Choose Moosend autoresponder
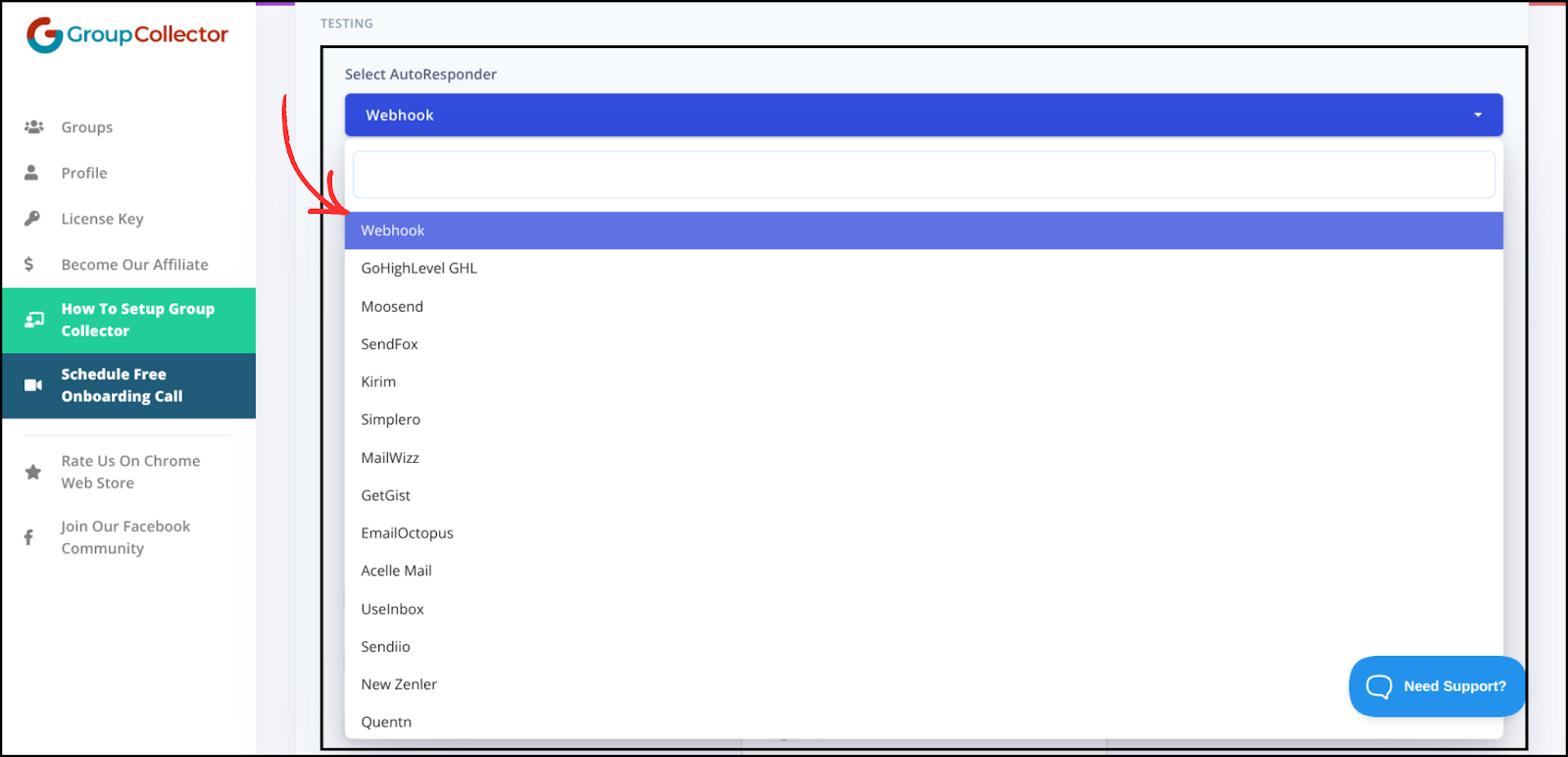1568x757 pixels. pyautogui.click(x=923, y=306)
